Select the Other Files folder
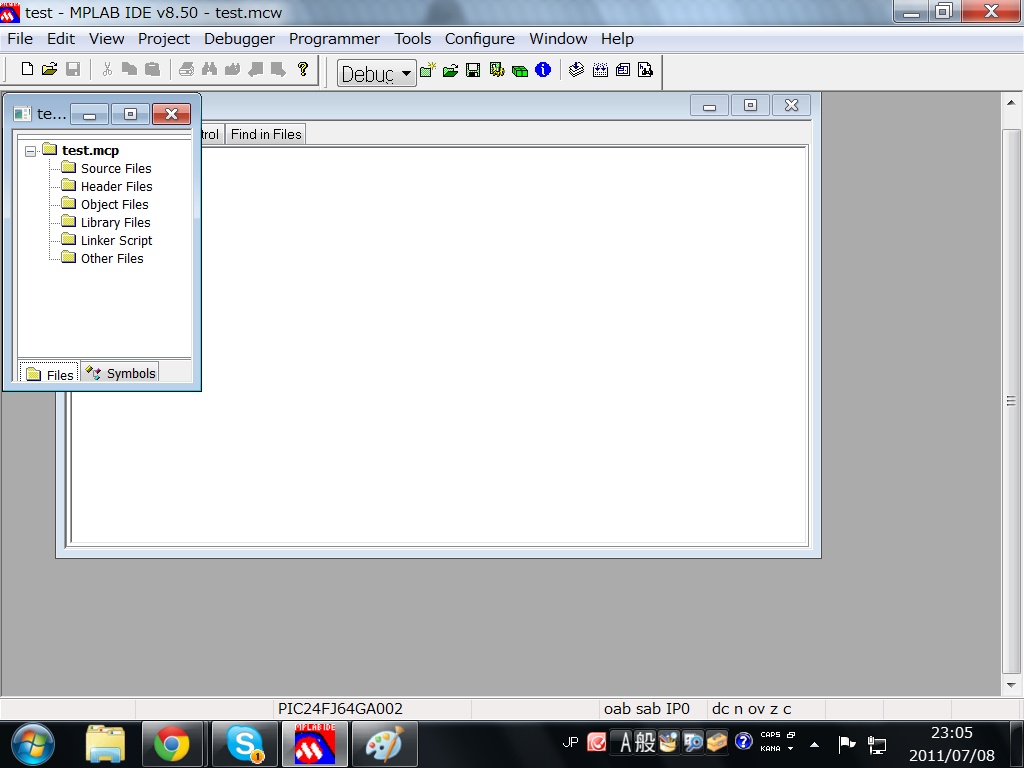The image size is (1024, 768). click(112, 259)
